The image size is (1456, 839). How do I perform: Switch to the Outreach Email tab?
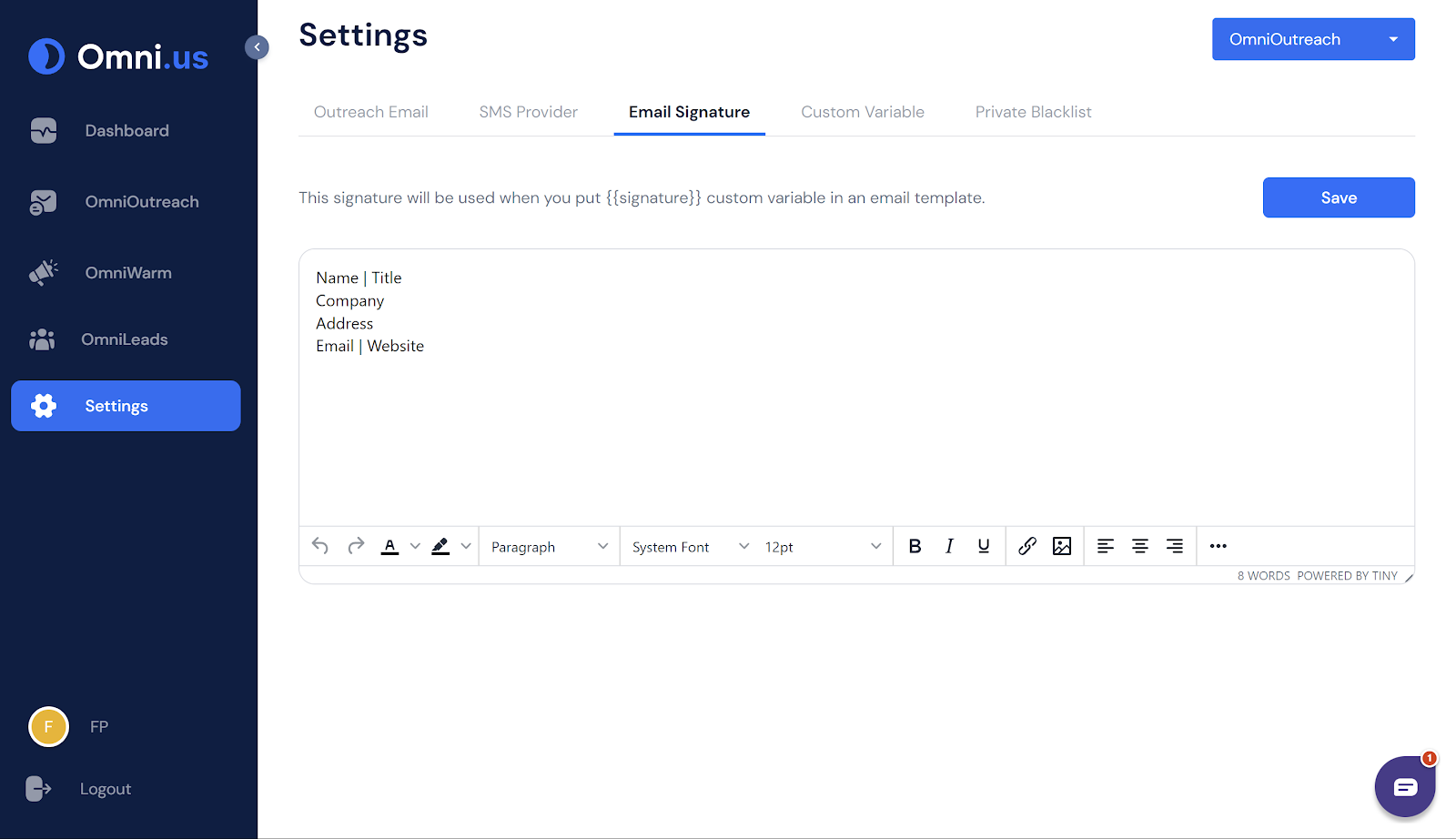click(x=371, y=112)
